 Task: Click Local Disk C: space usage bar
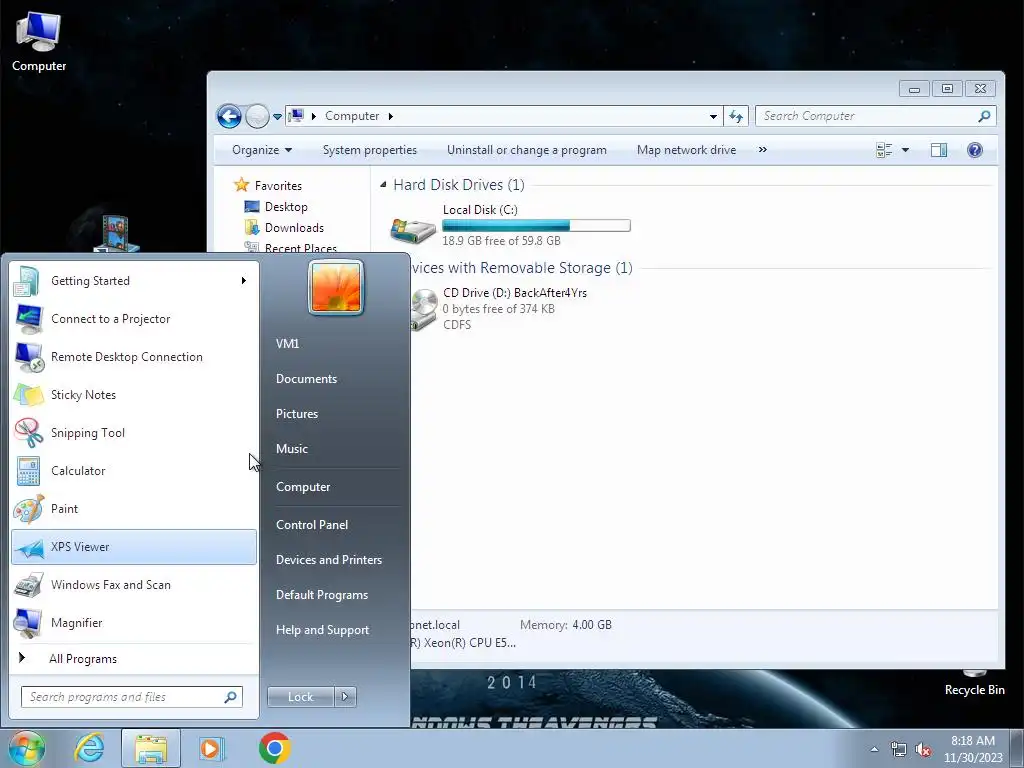pyautogui.click(x=536, y=225)
